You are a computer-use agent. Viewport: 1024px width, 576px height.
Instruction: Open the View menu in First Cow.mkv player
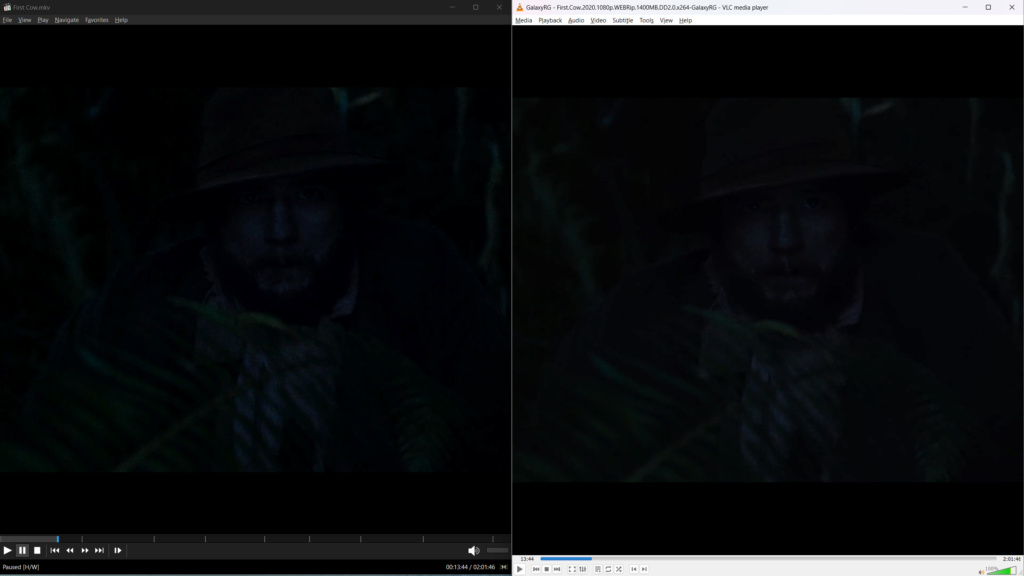[25, 20]
